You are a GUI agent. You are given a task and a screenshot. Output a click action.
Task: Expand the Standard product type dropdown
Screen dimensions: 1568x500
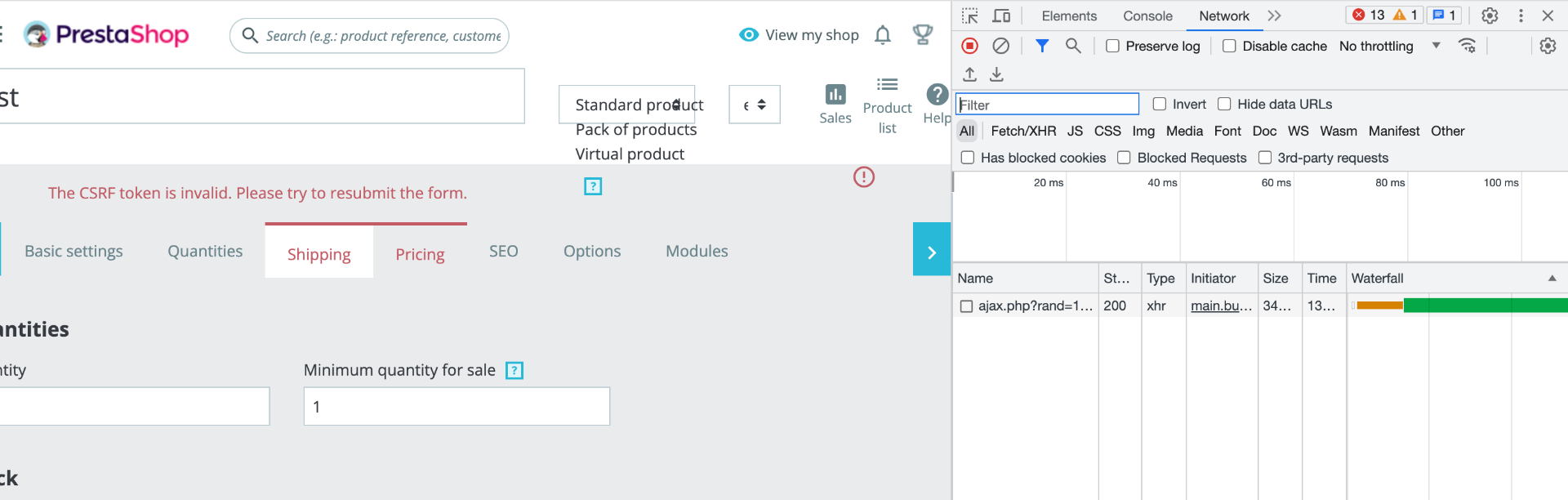pos(627,105)
